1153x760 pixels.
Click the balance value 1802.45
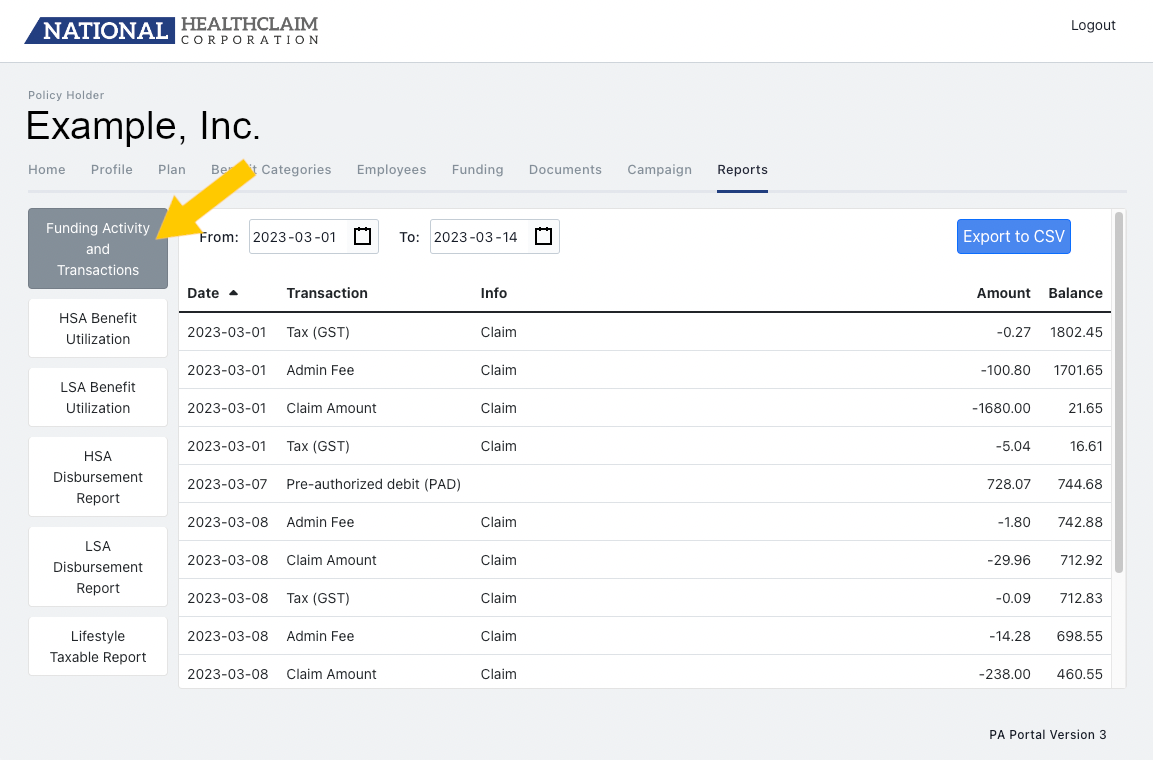click(1076, 332)
